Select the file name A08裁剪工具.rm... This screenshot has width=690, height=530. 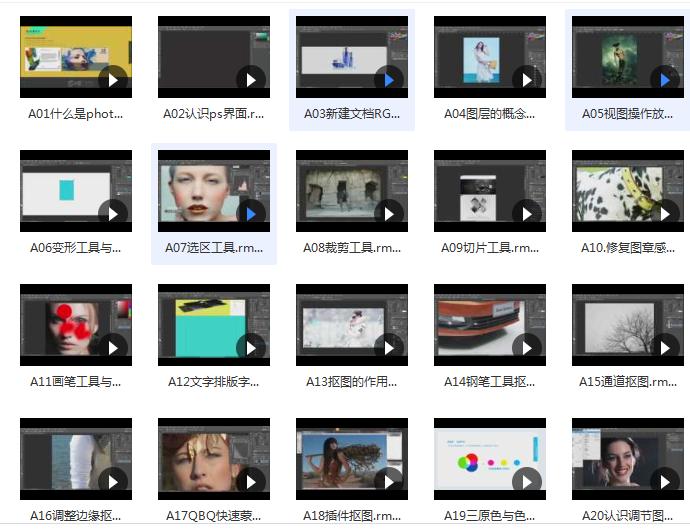pos(352,248)
